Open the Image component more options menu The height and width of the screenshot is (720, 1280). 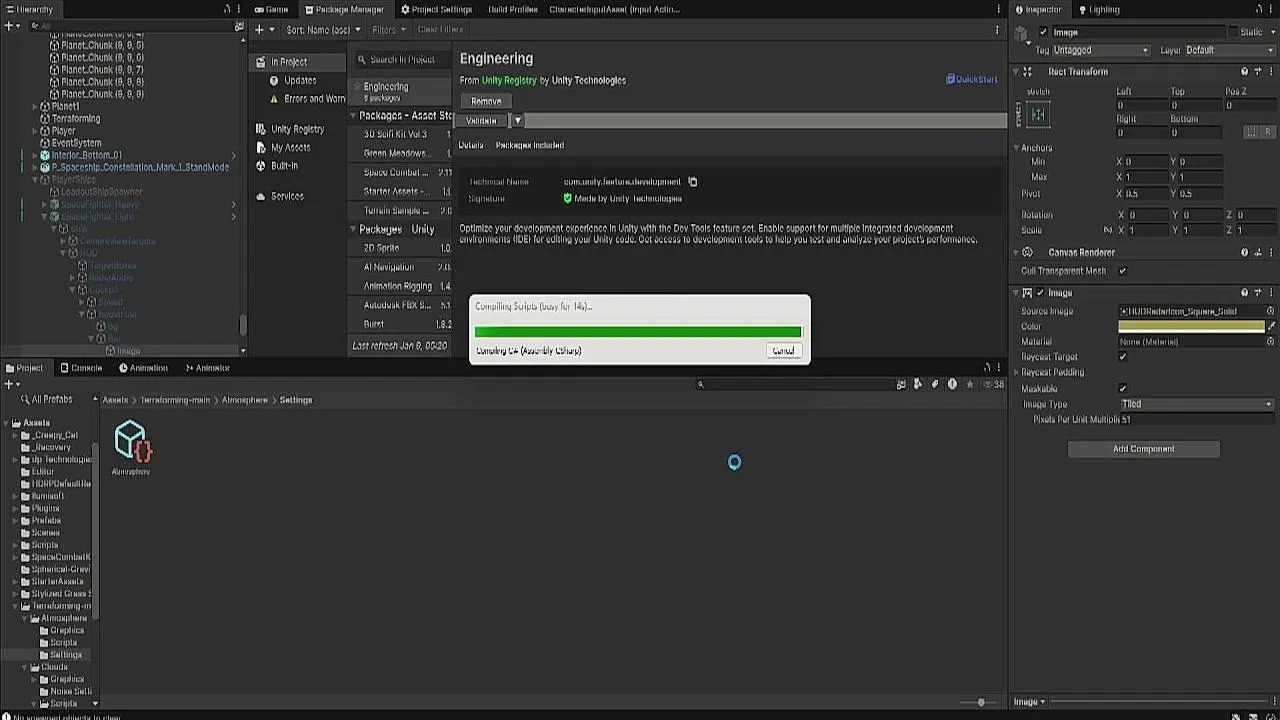coord(1269,293)
